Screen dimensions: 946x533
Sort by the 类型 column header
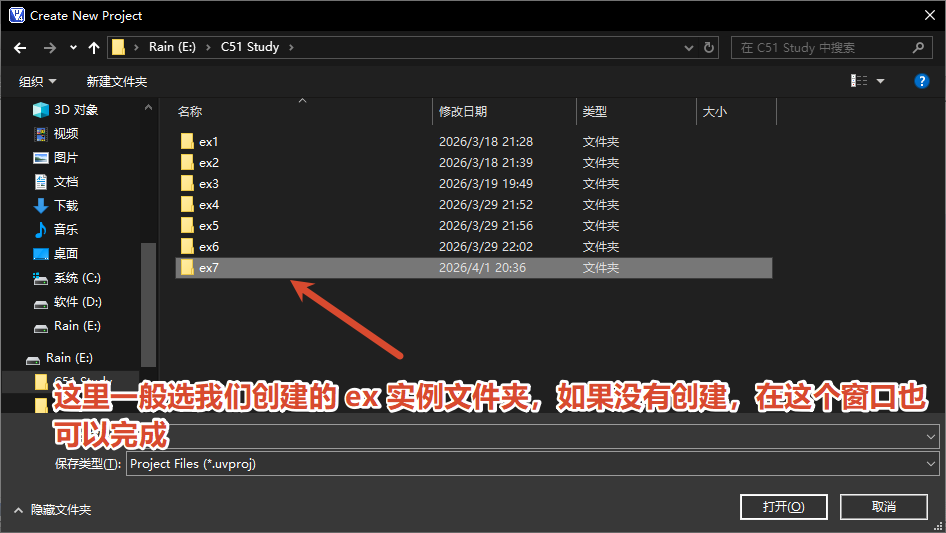[594, 112]
